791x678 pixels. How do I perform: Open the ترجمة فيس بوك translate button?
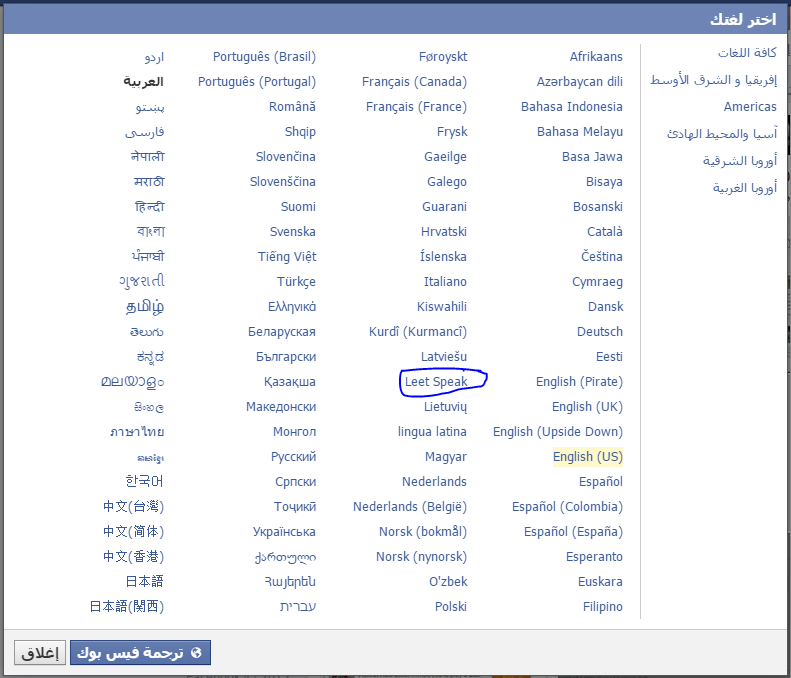point(140,653)
